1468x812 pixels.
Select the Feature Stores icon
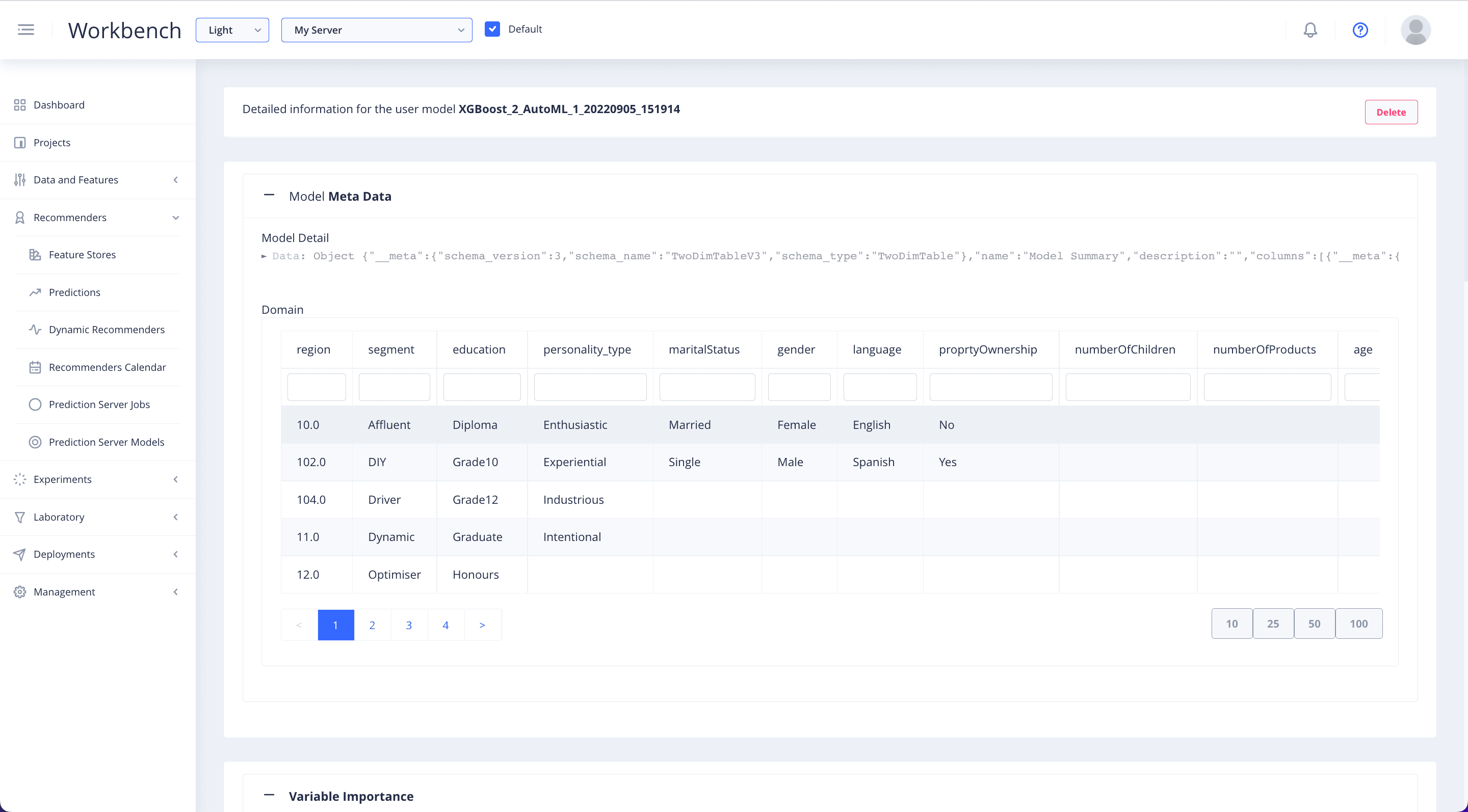(35, 255)
